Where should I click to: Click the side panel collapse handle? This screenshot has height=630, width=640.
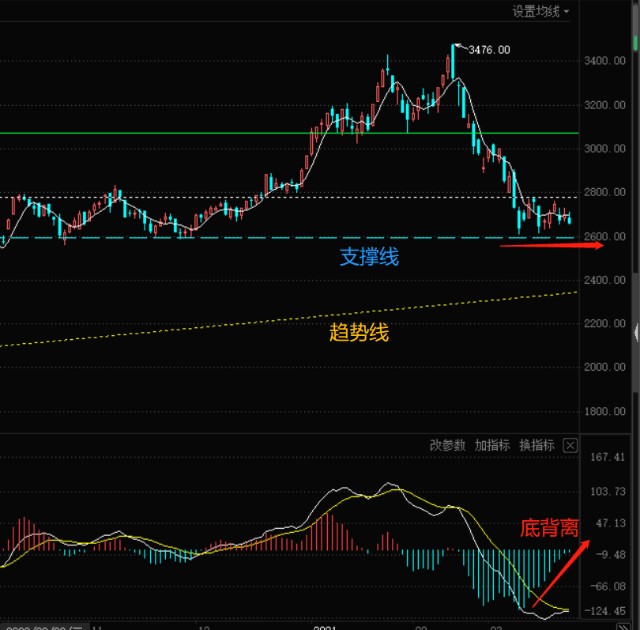pos(636,333)
